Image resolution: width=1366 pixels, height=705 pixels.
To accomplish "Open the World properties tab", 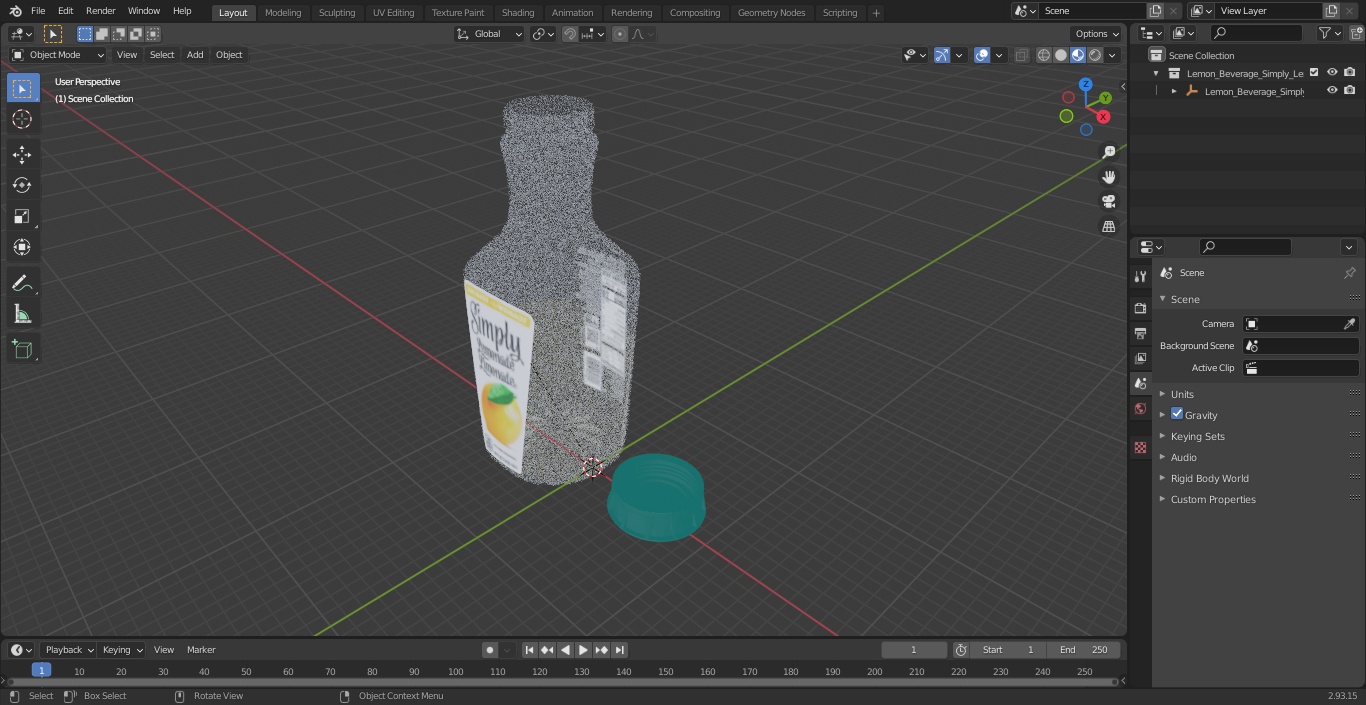I will (x=1140, y=408).
